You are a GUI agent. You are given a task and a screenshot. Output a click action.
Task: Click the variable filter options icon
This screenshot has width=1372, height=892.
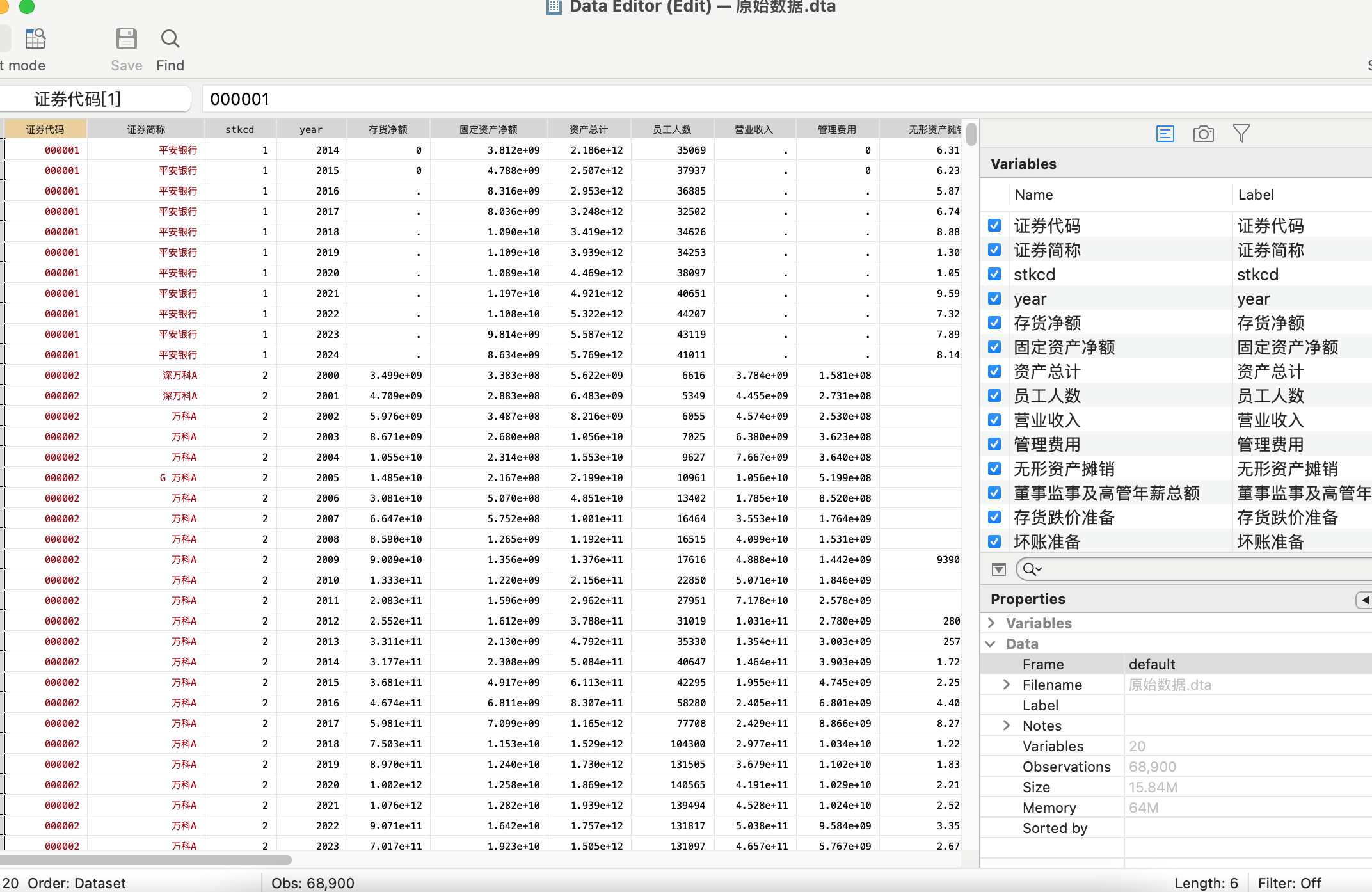click(998, 569)
